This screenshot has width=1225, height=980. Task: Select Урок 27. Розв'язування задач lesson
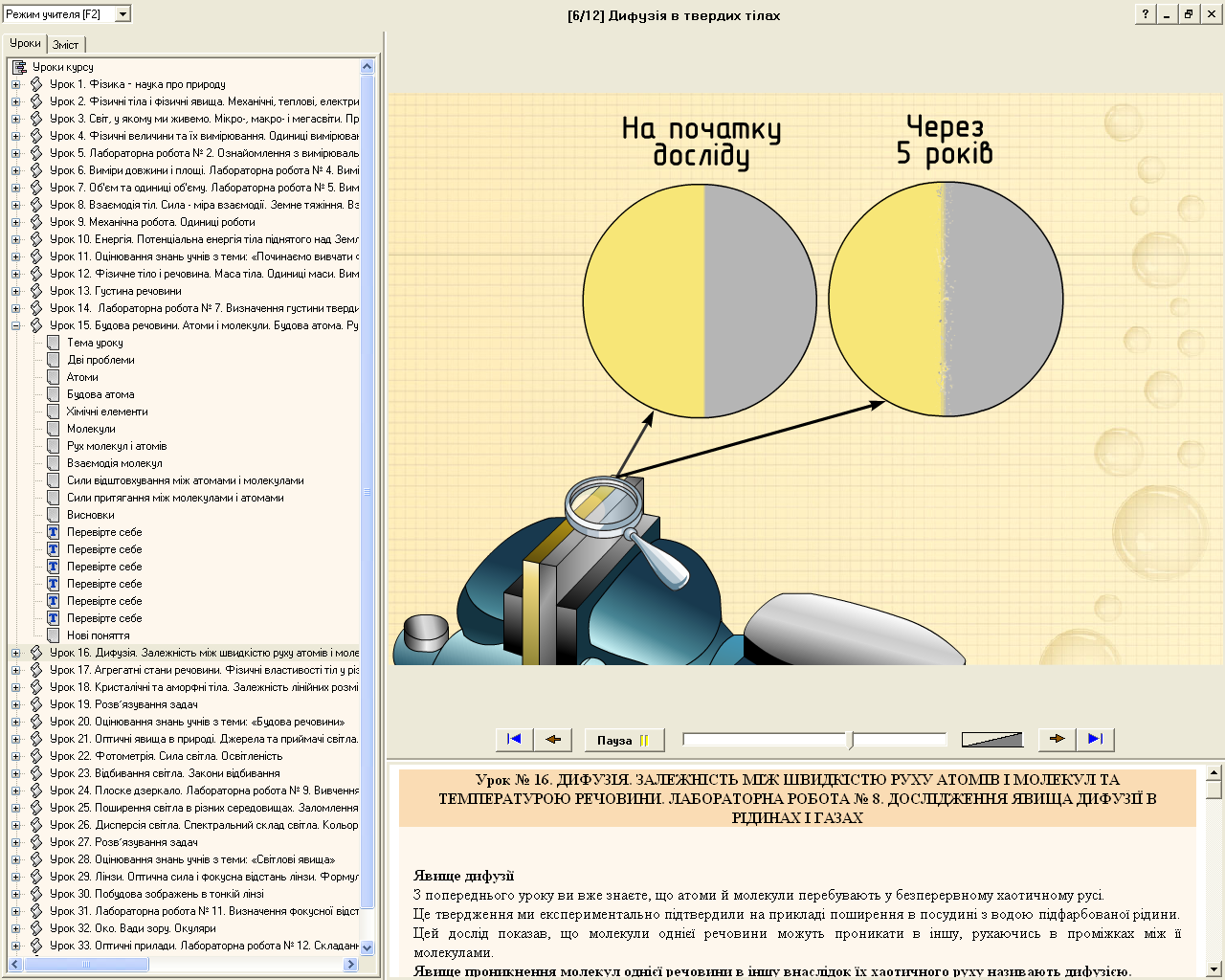click(x=124, y=842)
